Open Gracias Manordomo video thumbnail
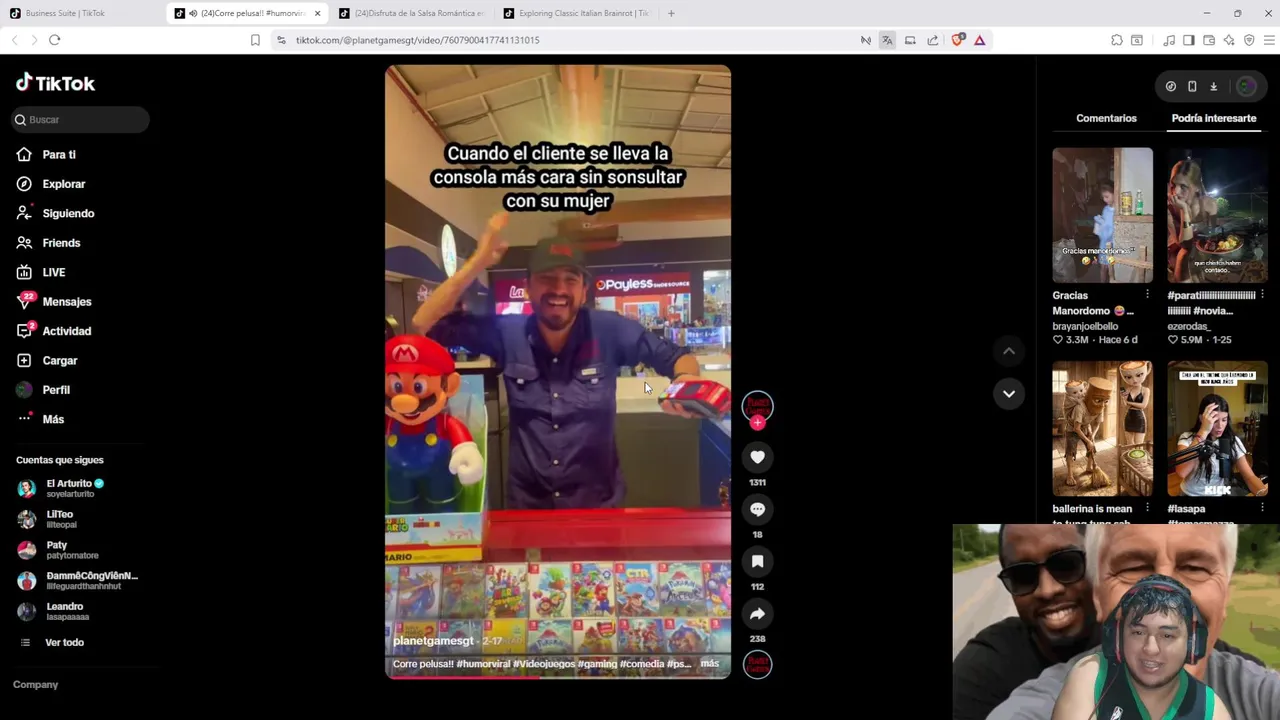This screenshot has width=1280, height=720. pos(1102,215)
